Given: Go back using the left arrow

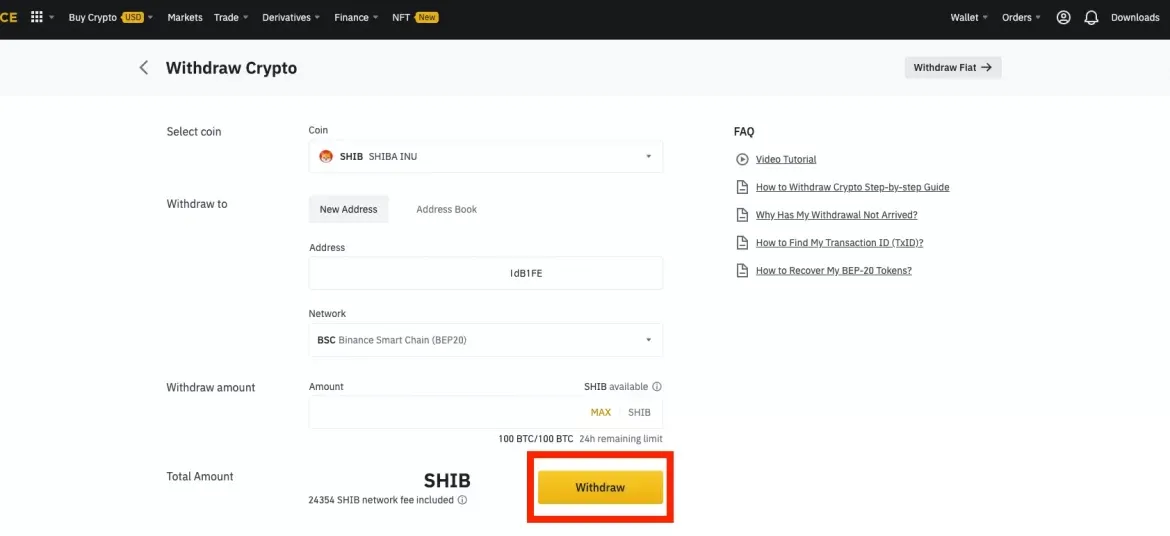Looking at the screenshot, I should (144, 68).
